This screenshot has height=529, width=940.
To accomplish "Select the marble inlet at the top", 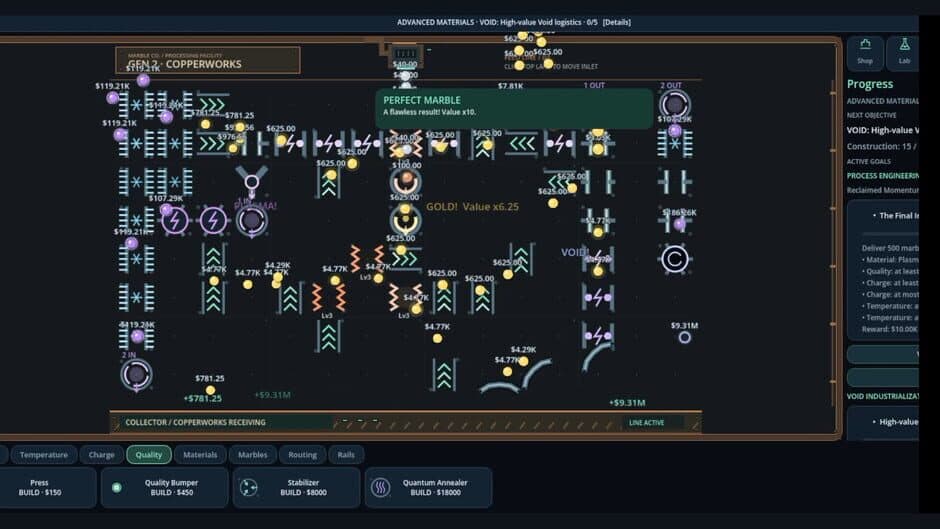I will pos(405,55).
